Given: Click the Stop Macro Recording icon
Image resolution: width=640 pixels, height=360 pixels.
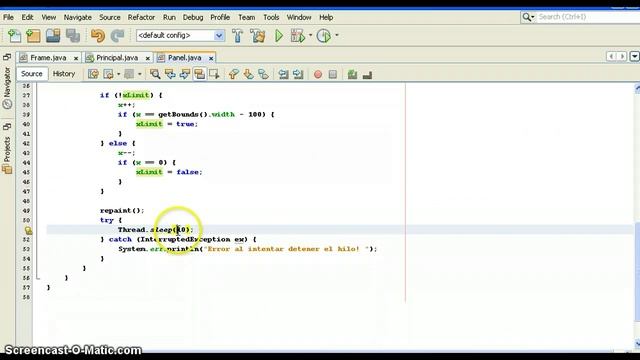Looking at the screenshot, I should [333, 74].
